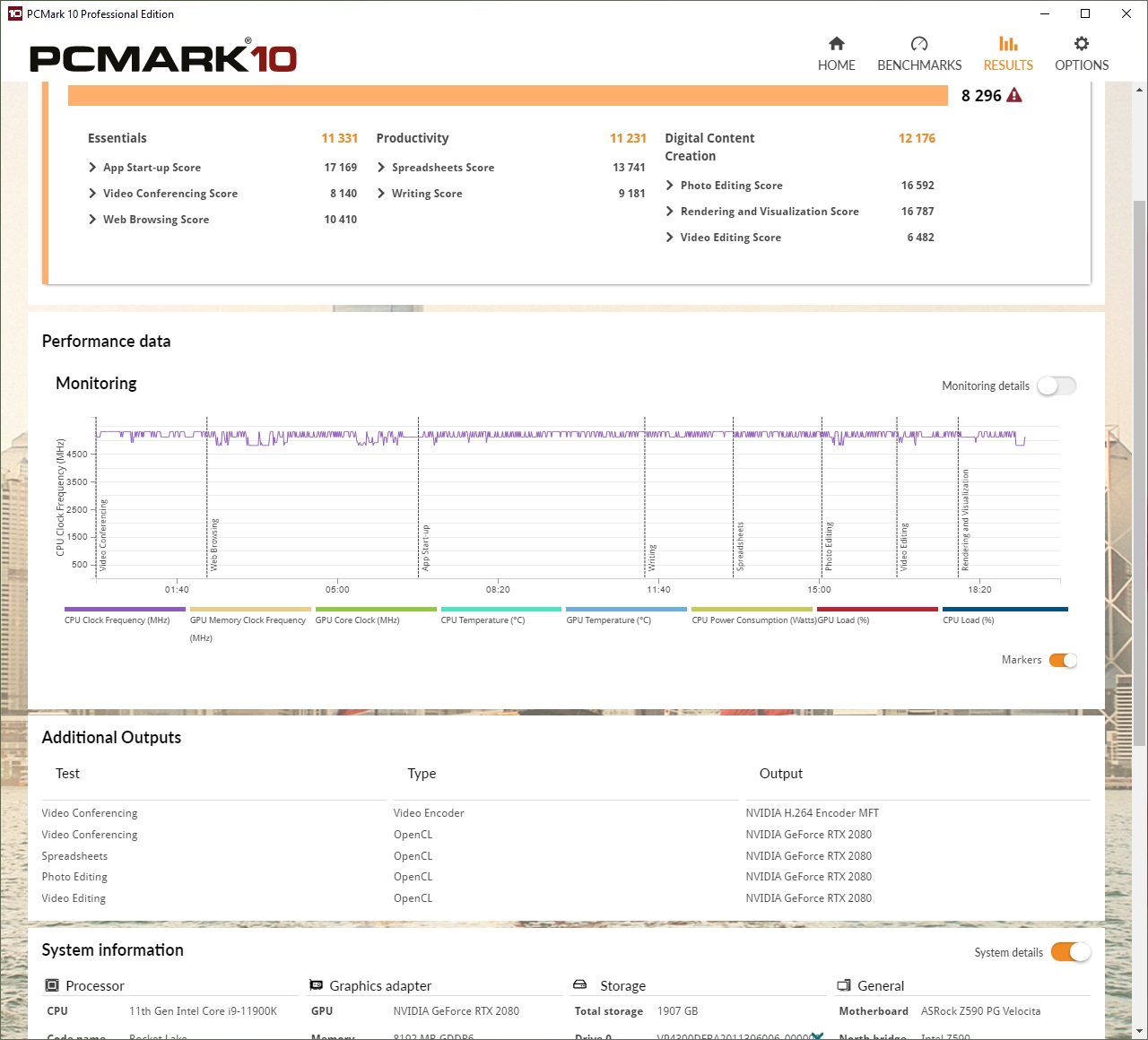
Task: Select CPU Clock Frequency legend swatch
Action: coord(125,609)
